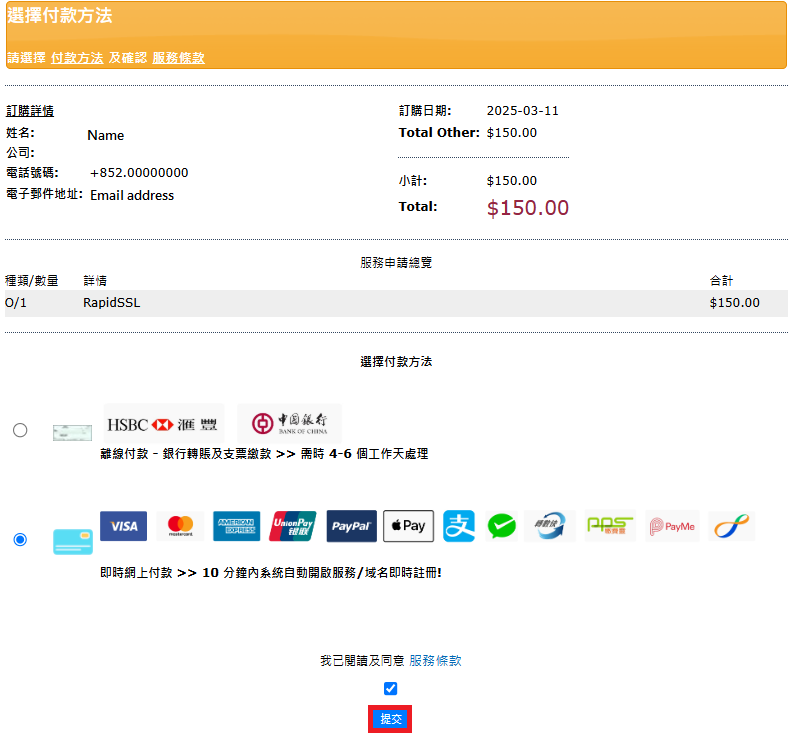792x742 pixels.
Task: Uncheck the agree to terms checkbox
Action: click(390, 688)
